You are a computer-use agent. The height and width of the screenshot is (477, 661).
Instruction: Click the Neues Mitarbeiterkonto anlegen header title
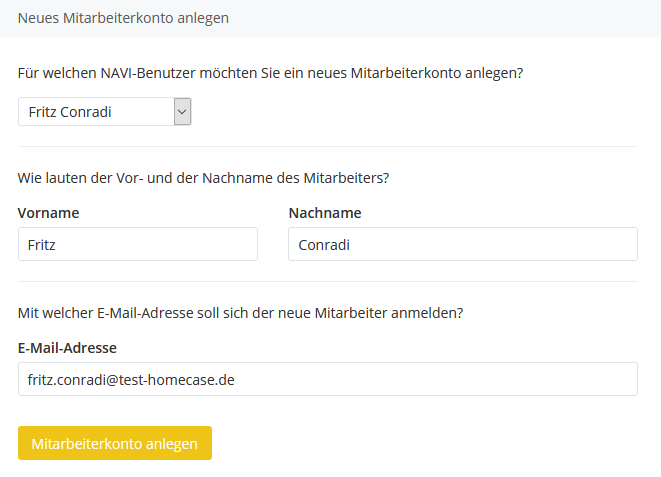(123, 18)
